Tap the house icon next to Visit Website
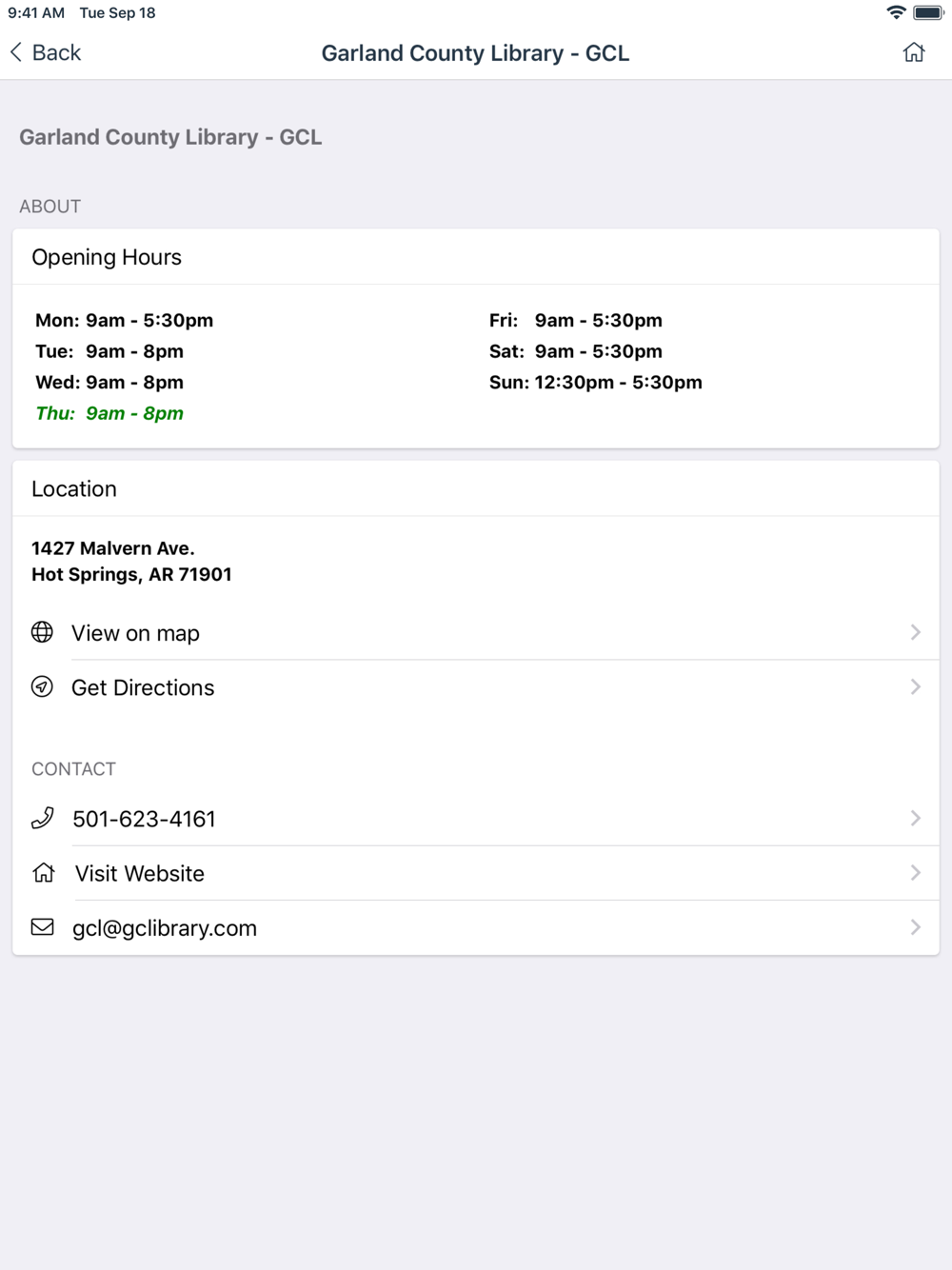The width and height of the screenshot is (952, 1270). coord(43,872)
